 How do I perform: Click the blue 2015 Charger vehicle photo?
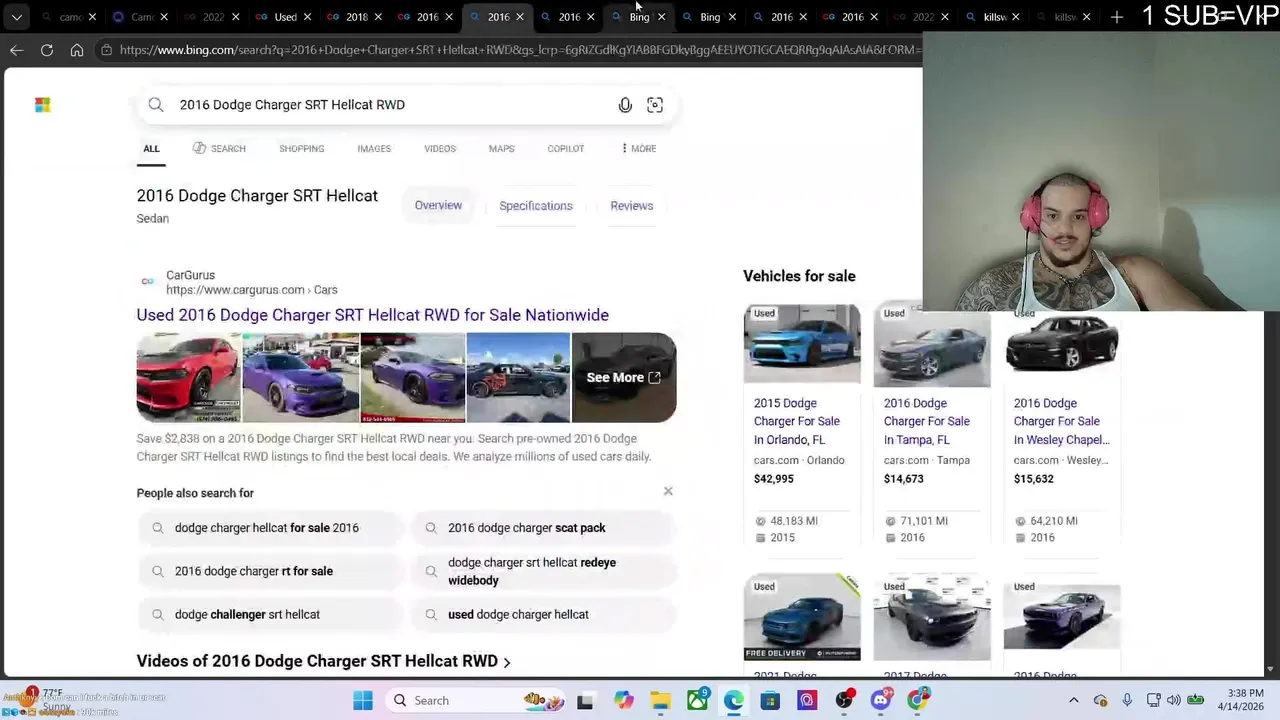click(802, 344)
